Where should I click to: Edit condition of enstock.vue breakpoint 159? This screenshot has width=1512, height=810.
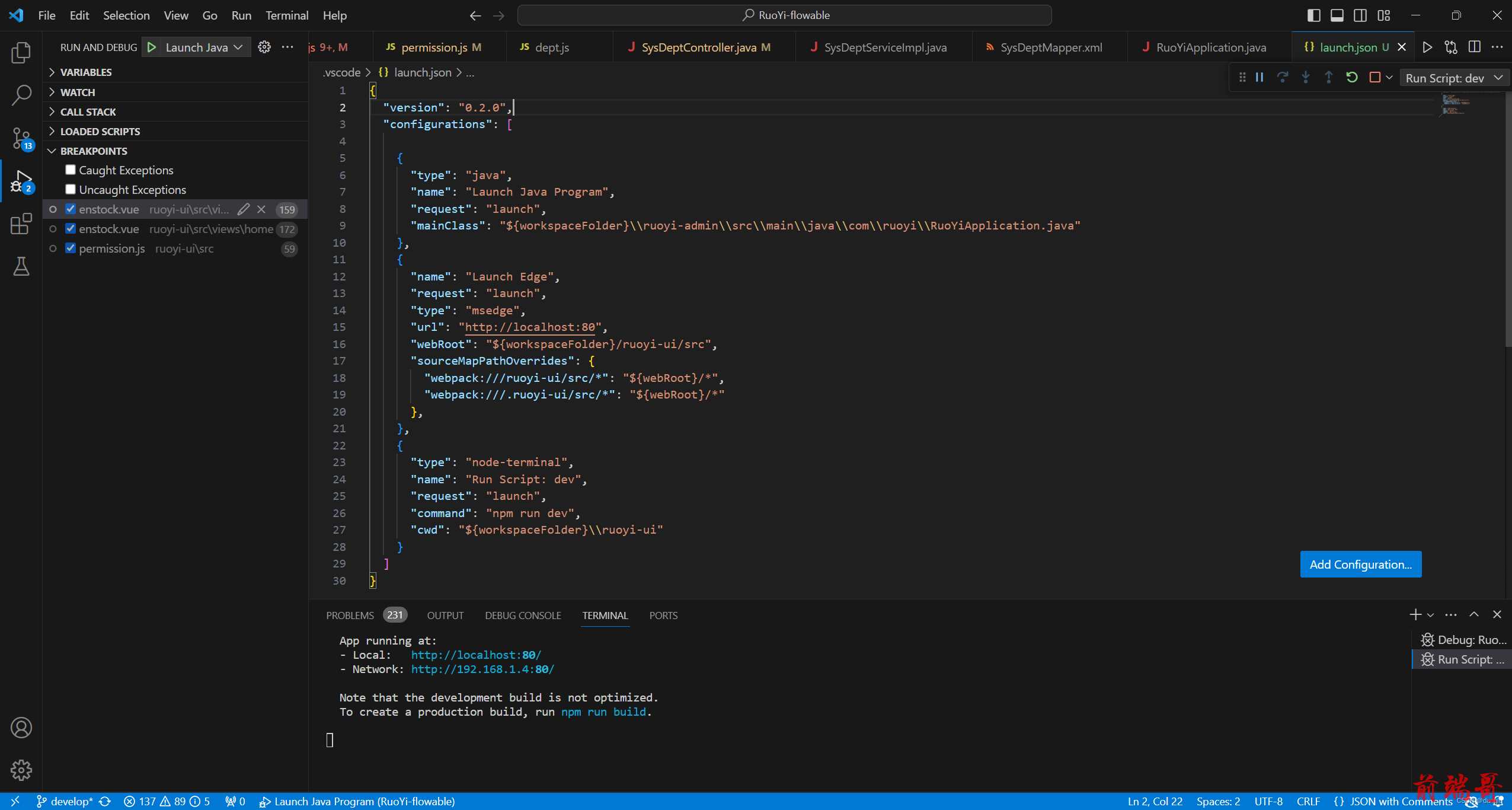(x=243, y=209)
